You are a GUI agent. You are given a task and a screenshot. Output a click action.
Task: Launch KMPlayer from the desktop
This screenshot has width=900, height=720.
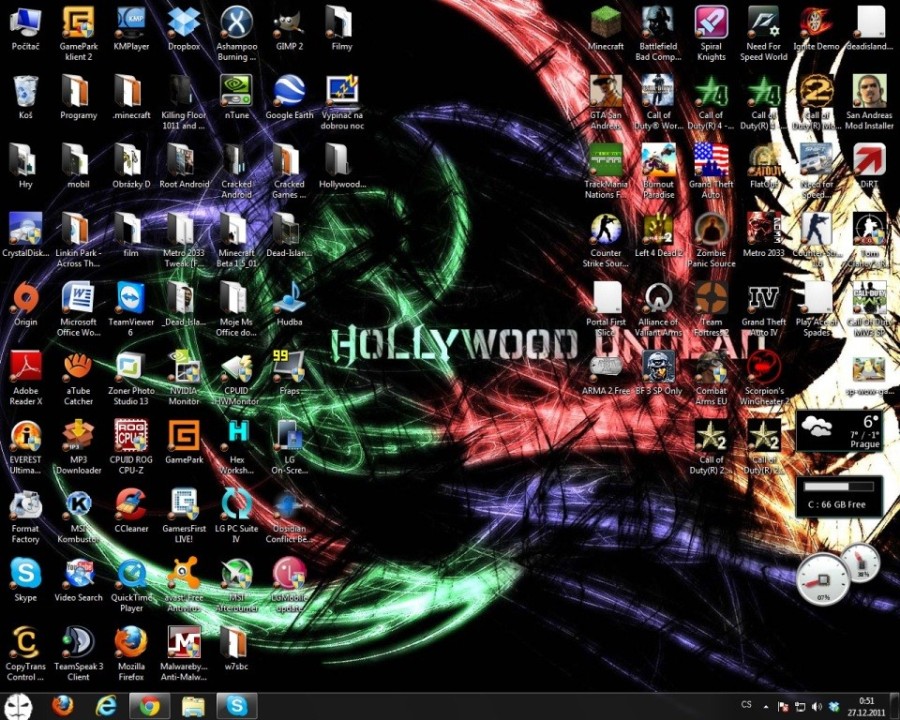coord(130,22)
